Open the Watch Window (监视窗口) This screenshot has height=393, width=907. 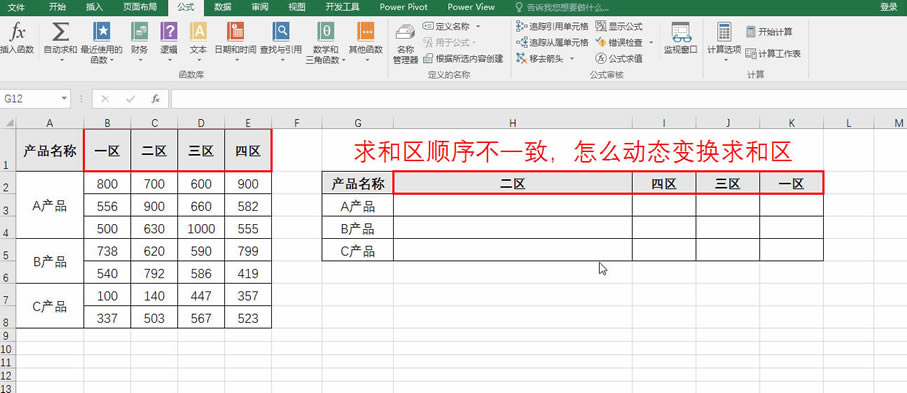(681, 39)
